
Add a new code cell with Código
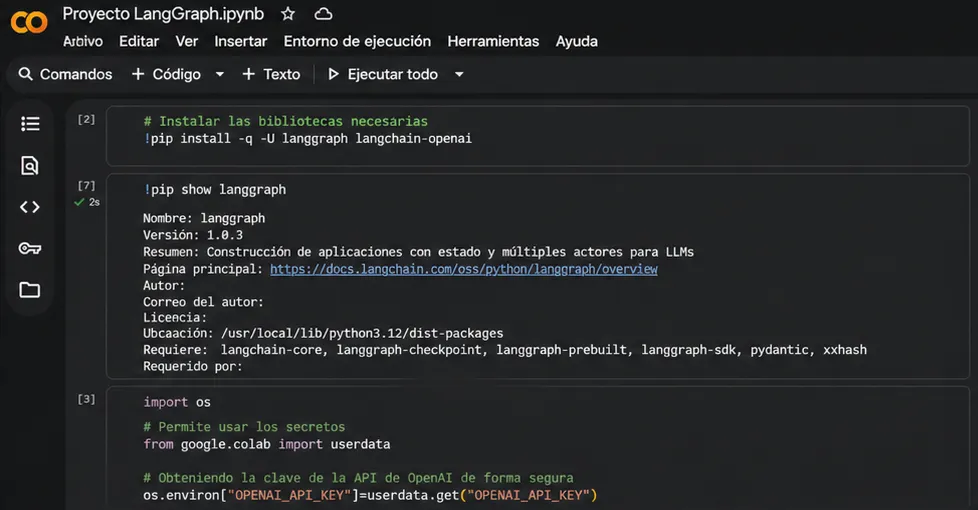click(167, 74)
